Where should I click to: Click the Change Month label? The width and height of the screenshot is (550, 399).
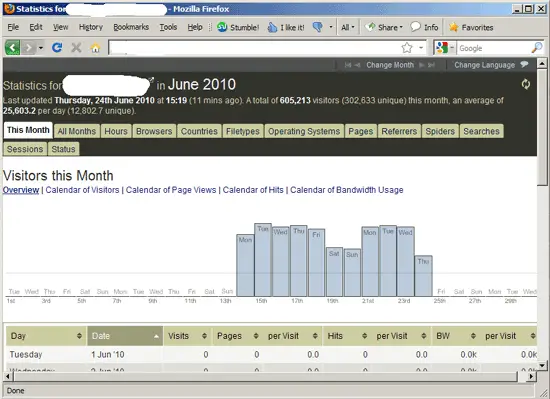pyautogui.click(x=390, y=65)
